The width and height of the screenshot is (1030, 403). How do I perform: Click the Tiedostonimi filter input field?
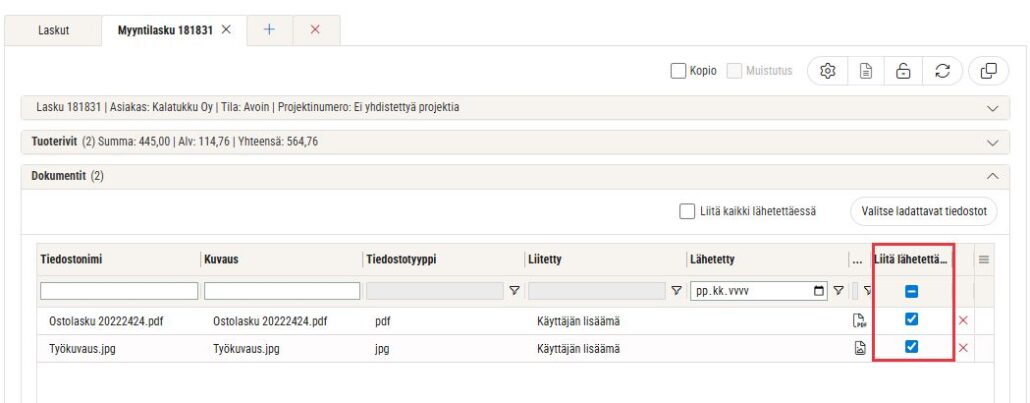[x=119, y=291]
